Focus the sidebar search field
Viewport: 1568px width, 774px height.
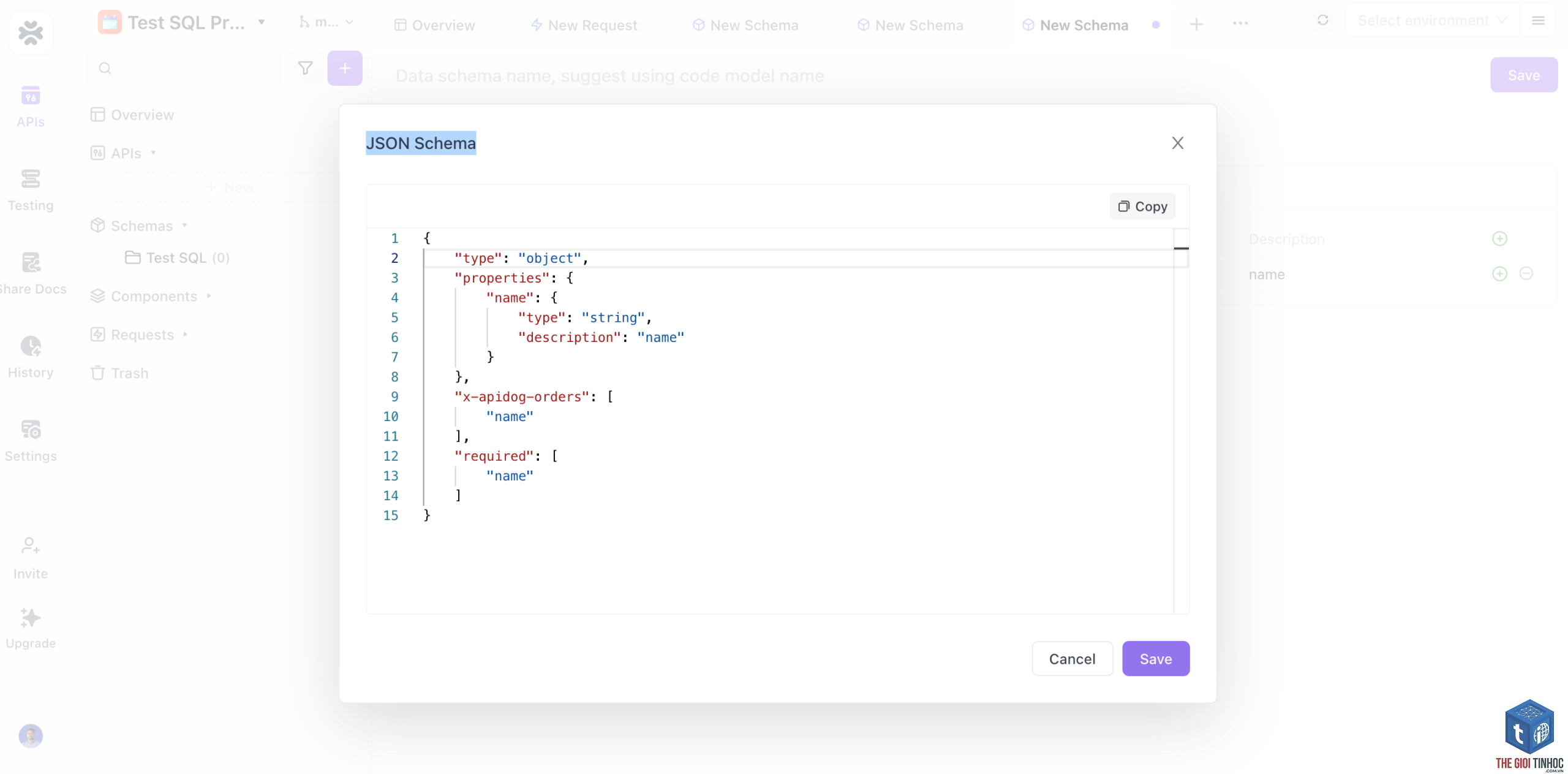(185, 68)
